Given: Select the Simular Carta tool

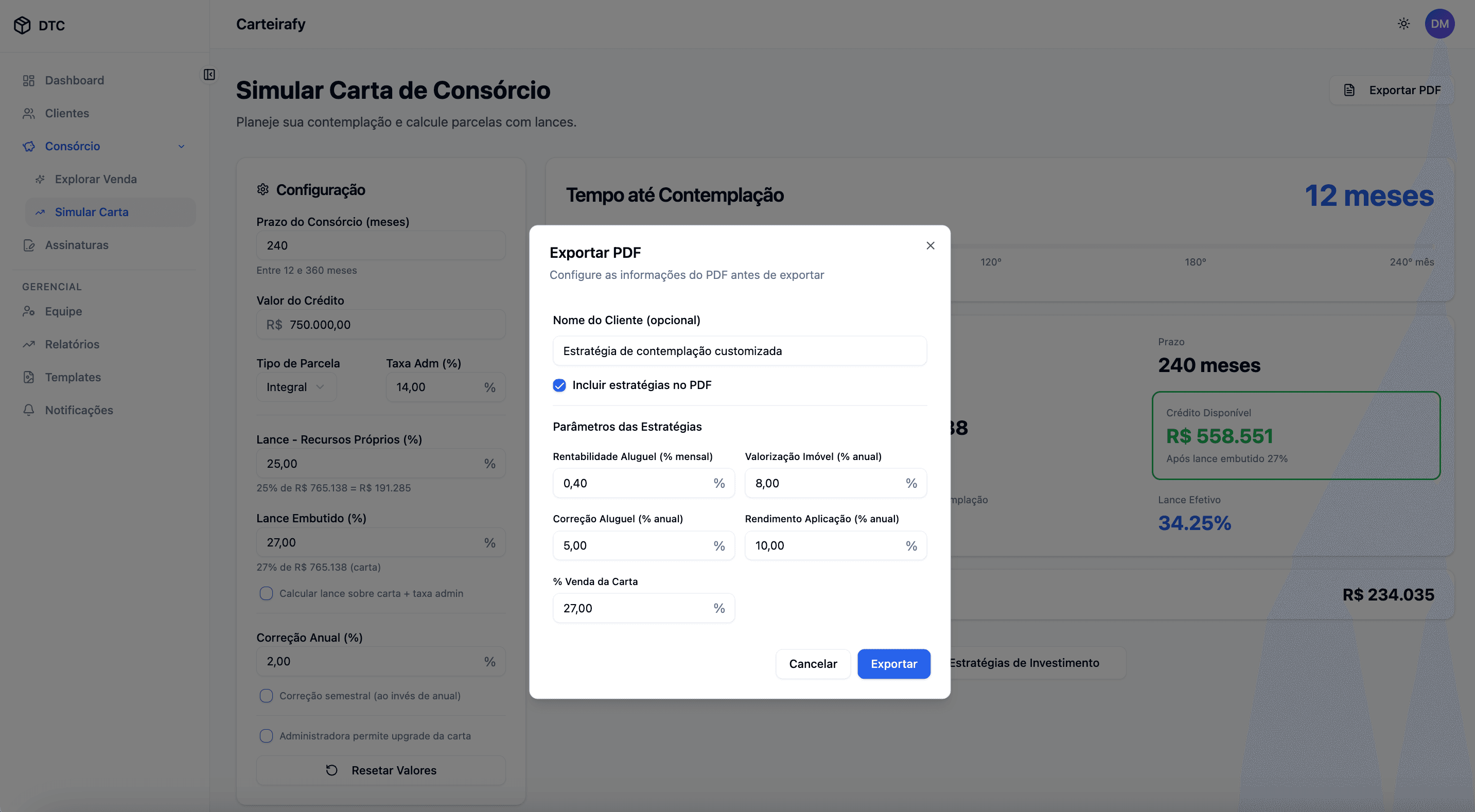Looking at the screenshot, I should pyautogui.click(x=92, y=212).
